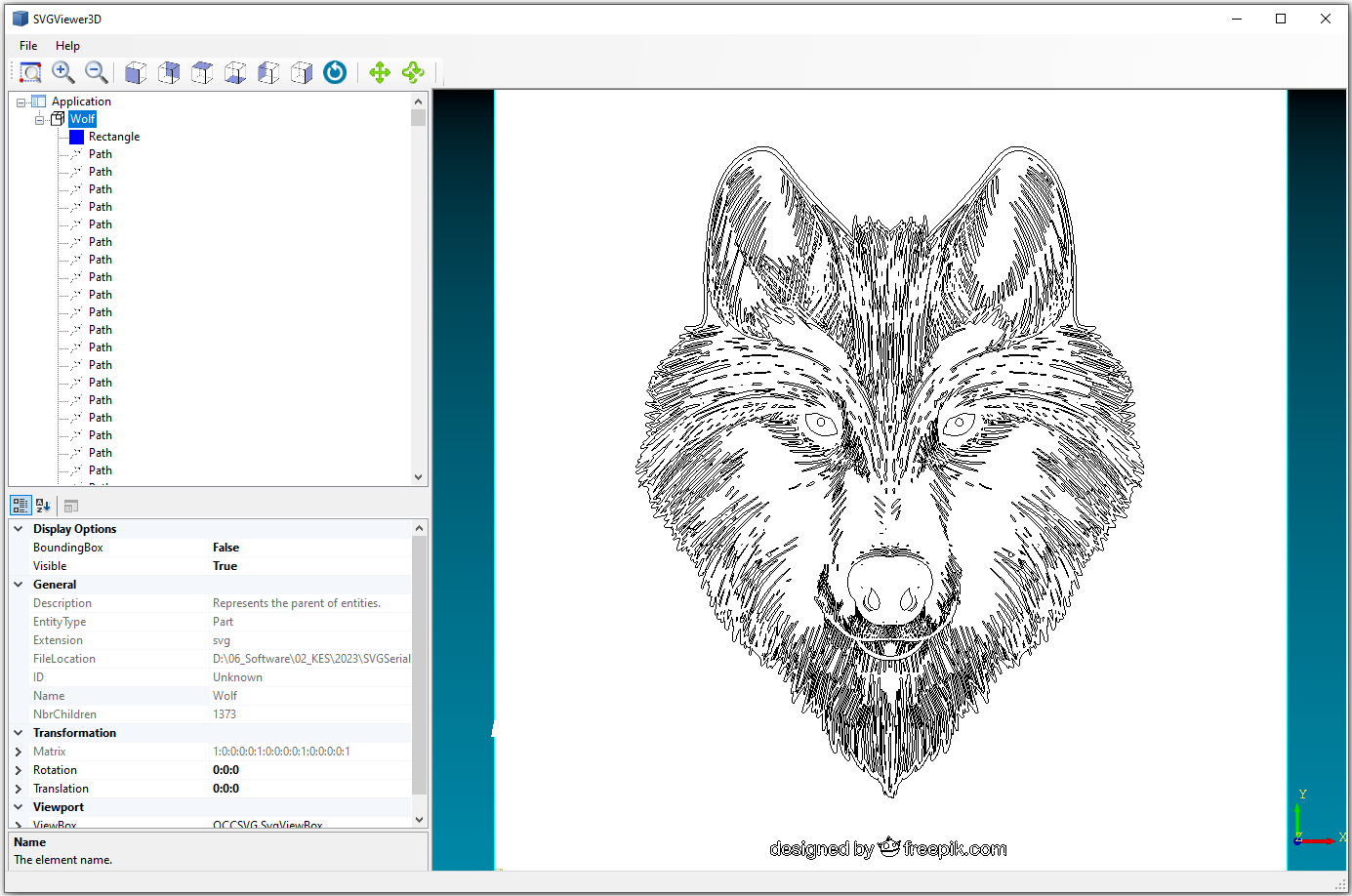Click the tree panel scroll down arrow
Image resolution: width=1352 pixels, height=896 pixels.
click(x=418, y=477)
